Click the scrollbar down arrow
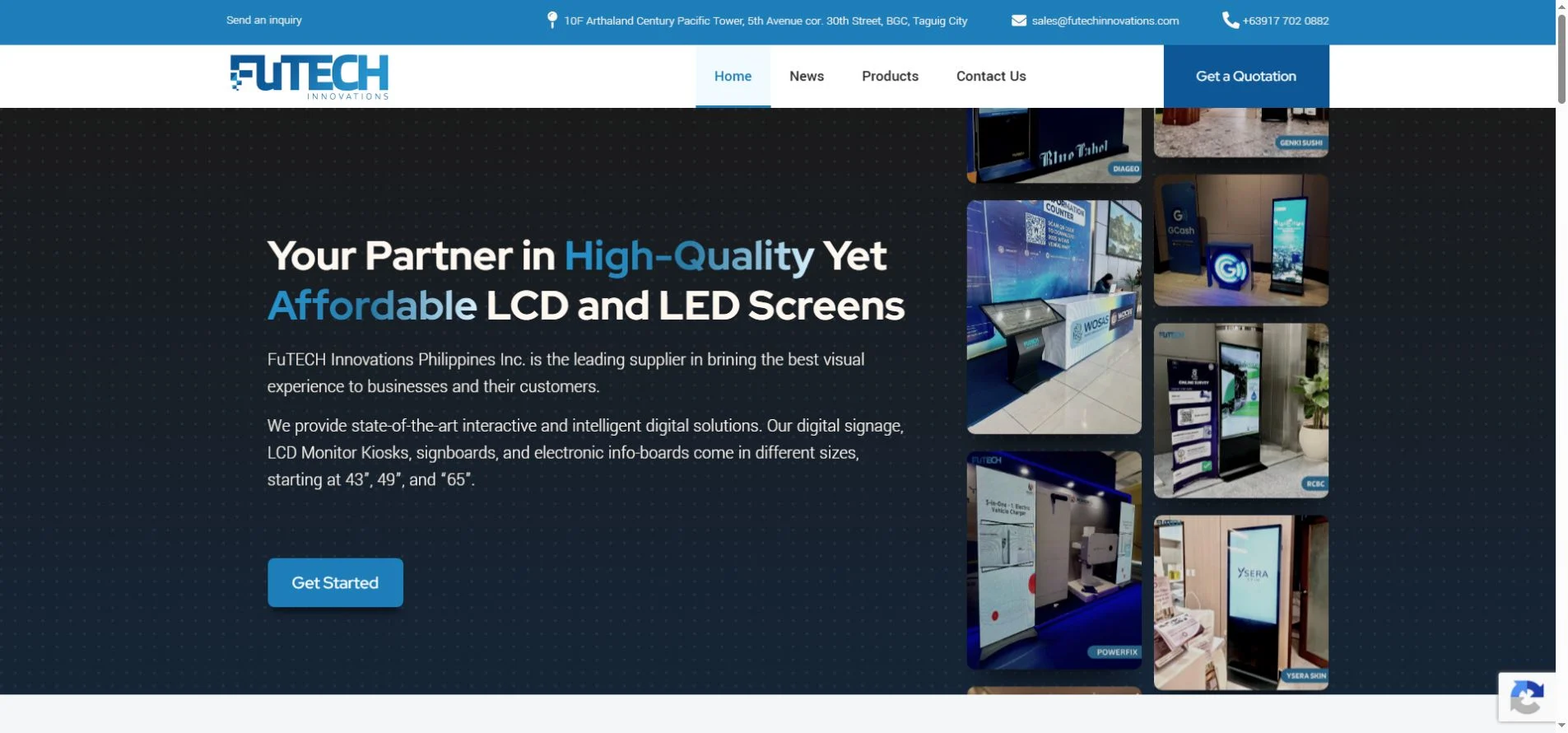The image size is (1568, 733). [1561, 726]
